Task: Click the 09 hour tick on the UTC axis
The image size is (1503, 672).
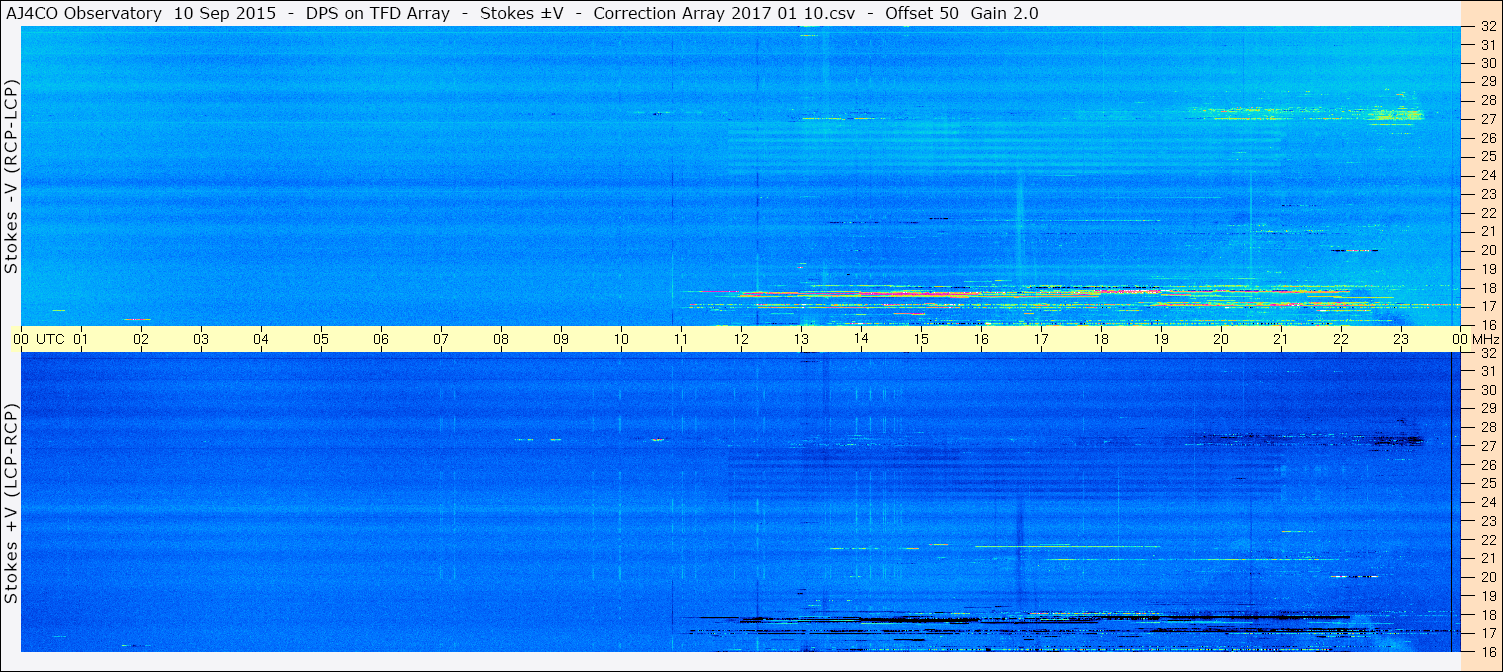Action: 561,339
